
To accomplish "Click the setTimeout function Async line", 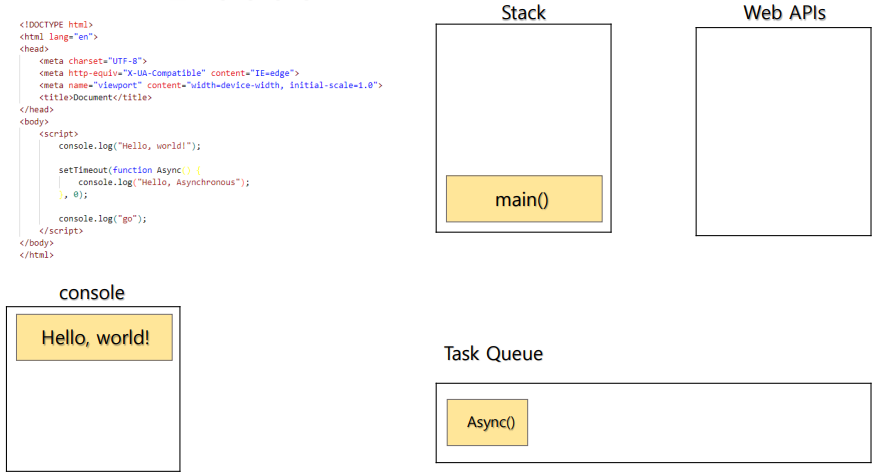I will click(x=129, y=170).
